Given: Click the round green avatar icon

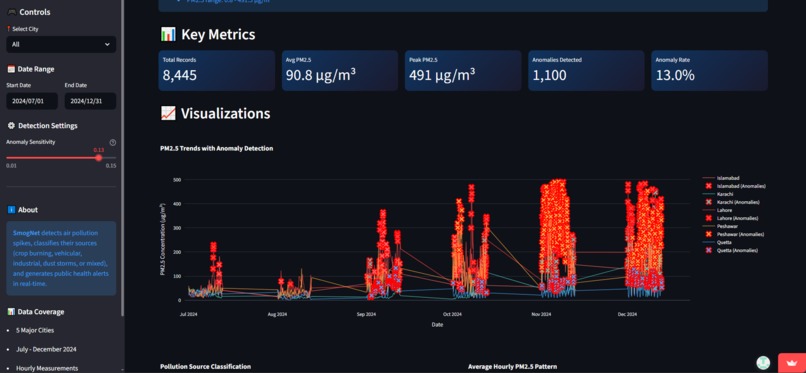Looking at the screenshot, I should [x=764, y=363].
